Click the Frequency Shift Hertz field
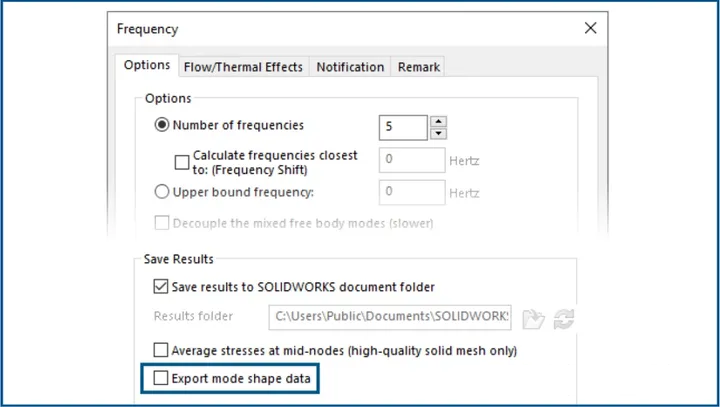This screenshot has width=720, height=407. coord(412,160)
